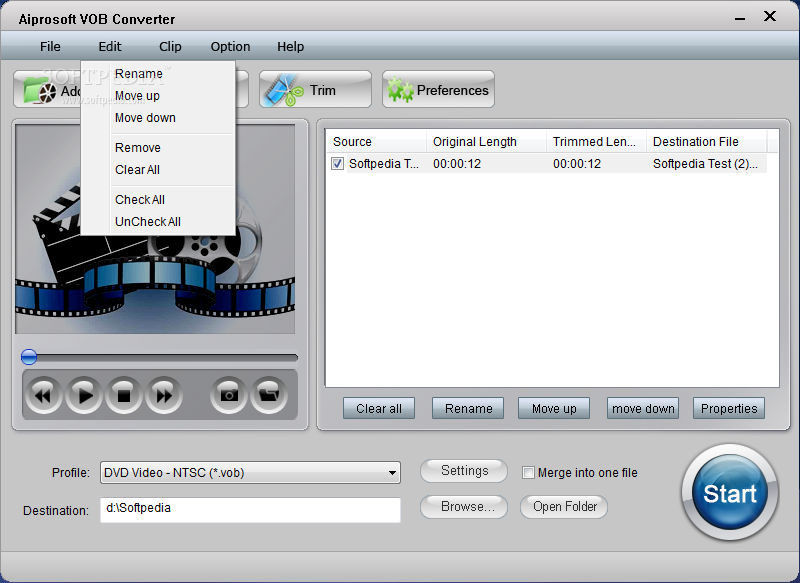800x583 pixels.
Task: Click the preview seek slider handle
Action: [29, 357]
